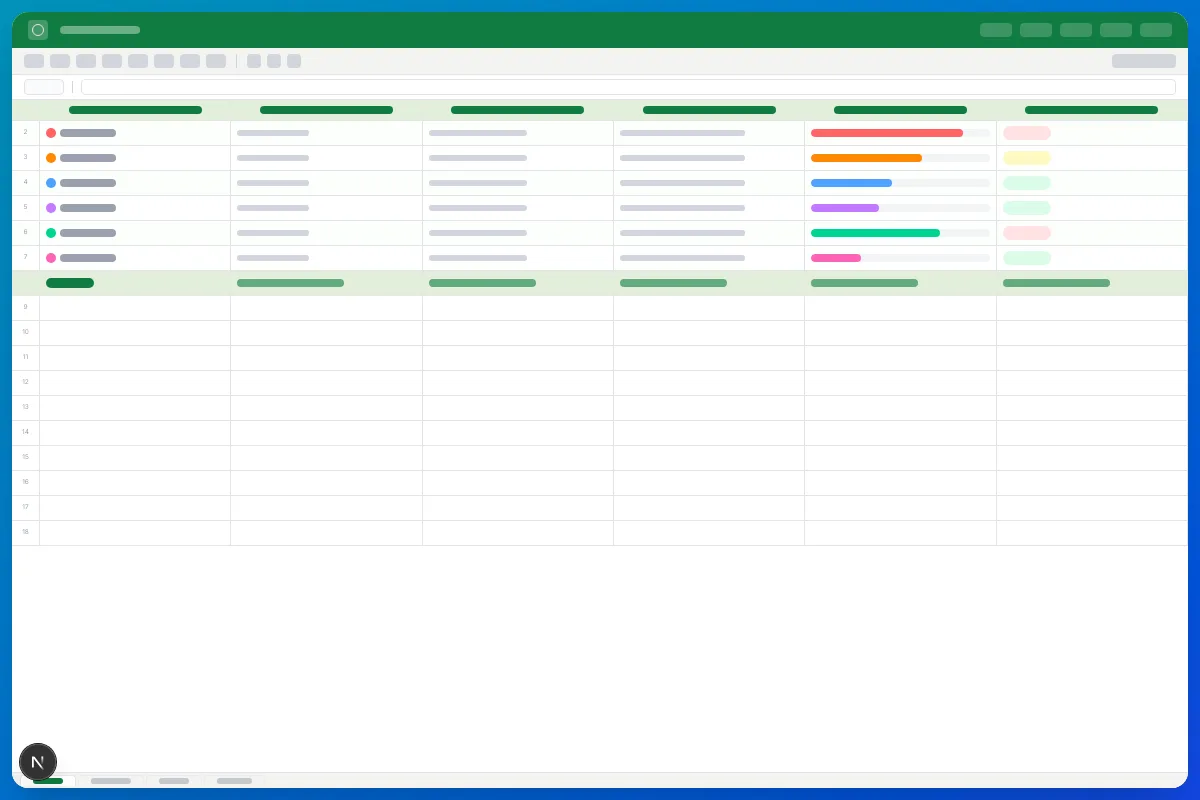The width and height of the screenshot is (1200, 800).
Task: Switch to the active green-marked sheet tab
Action: tap(48, 781)
